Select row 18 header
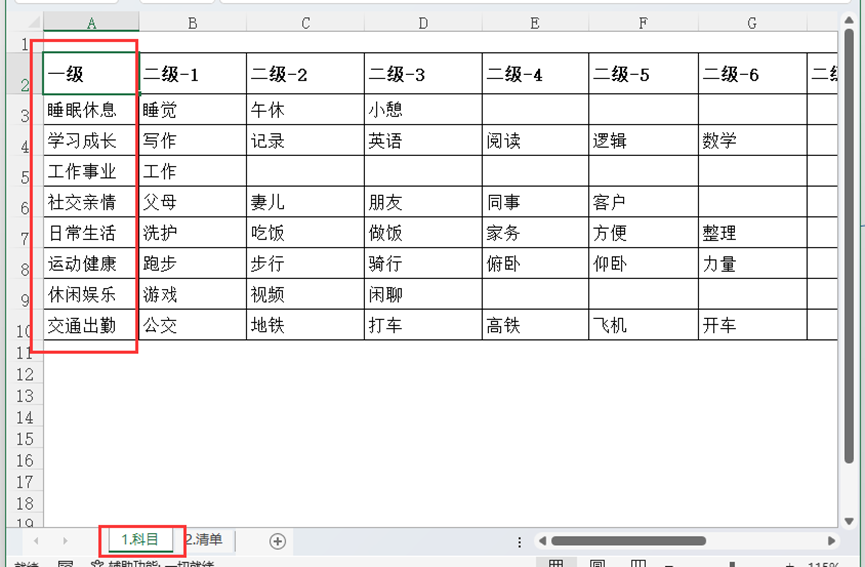Image resolution: width=865 pixels, height=567 pixels. coord(25,504)
